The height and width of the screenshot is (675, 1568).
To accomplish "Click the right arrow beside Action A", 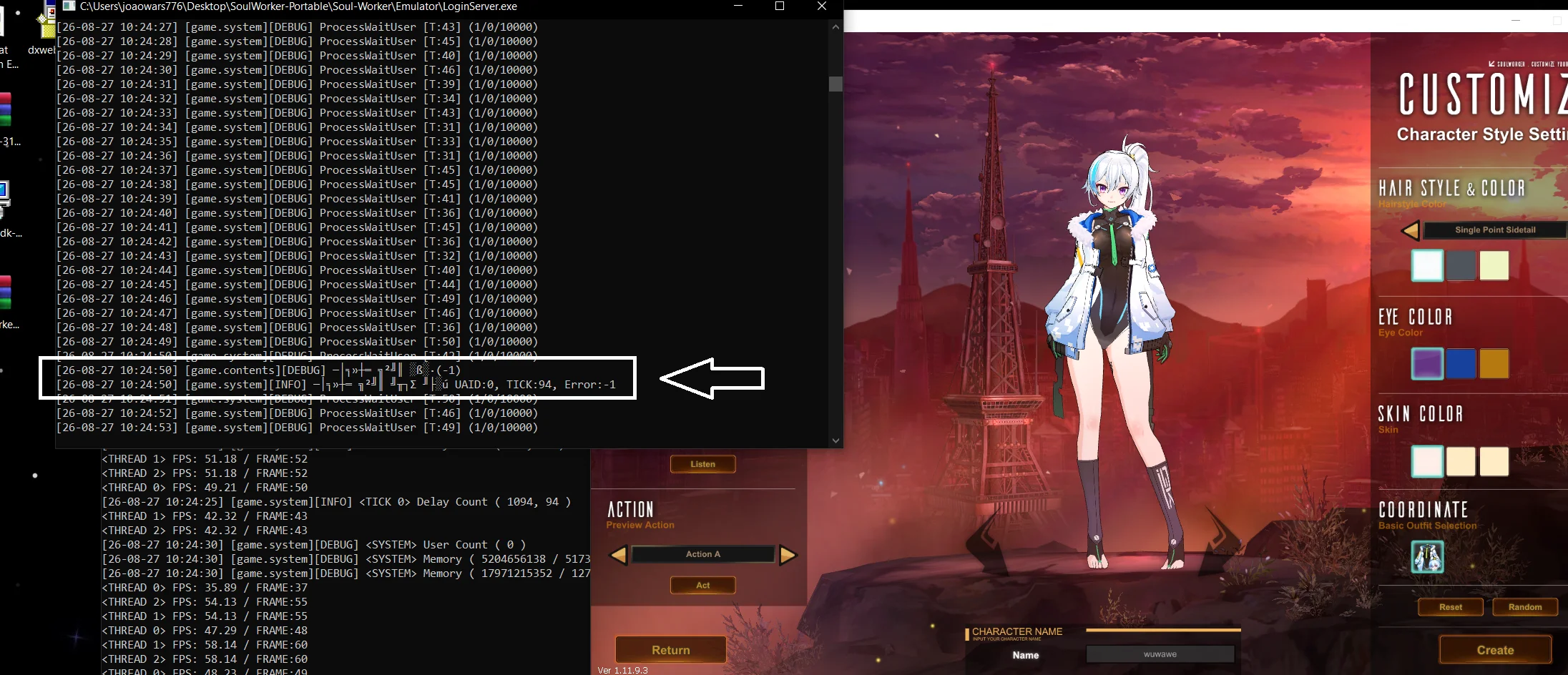I will click(788, 555).
